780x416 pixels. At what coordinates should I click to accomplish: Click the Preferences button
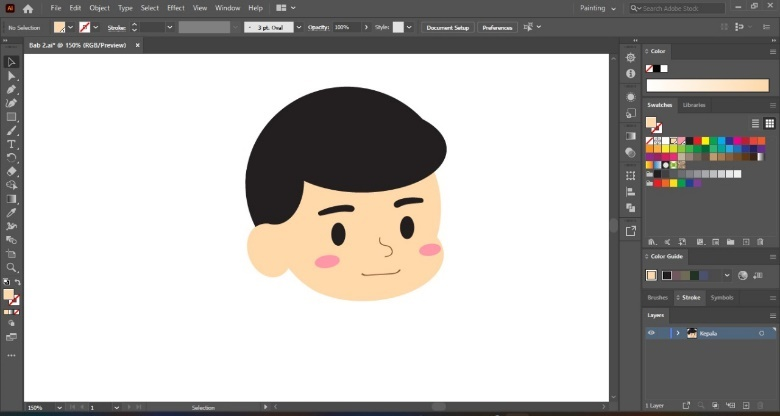[x=497, y=27]
